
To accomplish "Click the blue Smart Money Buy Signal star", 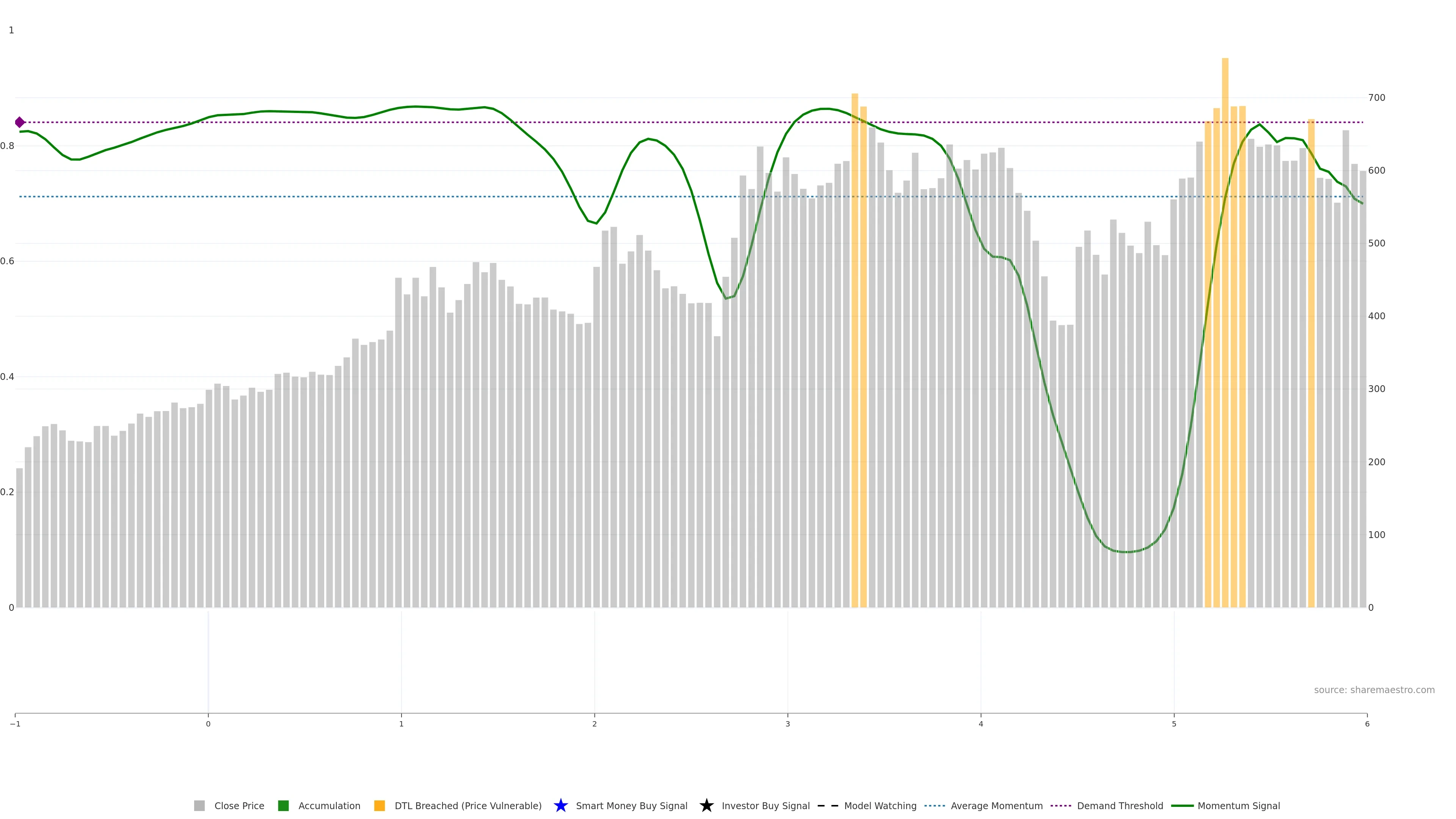I will click(561, 805).
